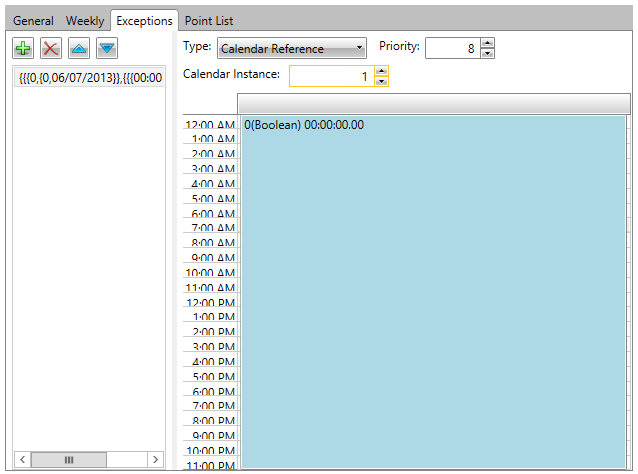638x474 pixels.
Task: Click inside the Priority number field
Action: tap(451, 48)
